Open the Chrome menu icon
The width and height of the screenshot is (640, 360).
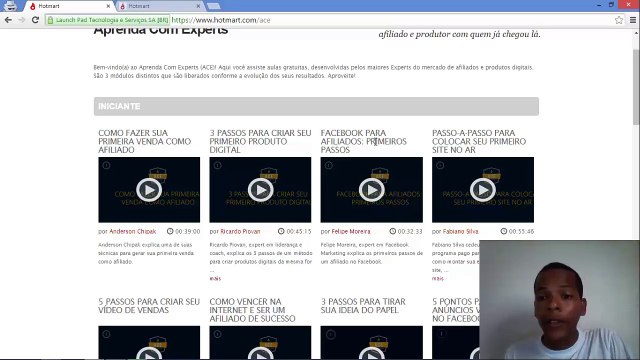633,20
